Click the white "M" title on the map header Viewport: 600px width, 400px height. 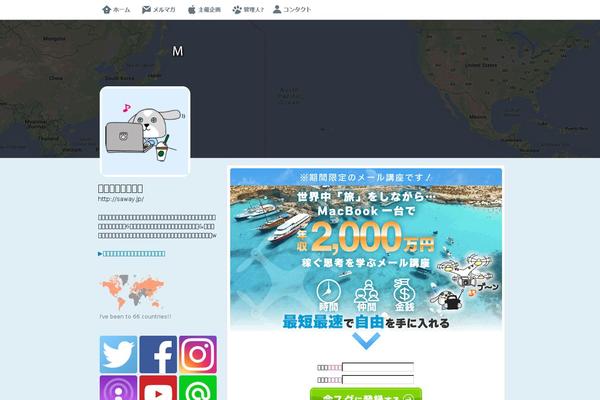point(178,51)
